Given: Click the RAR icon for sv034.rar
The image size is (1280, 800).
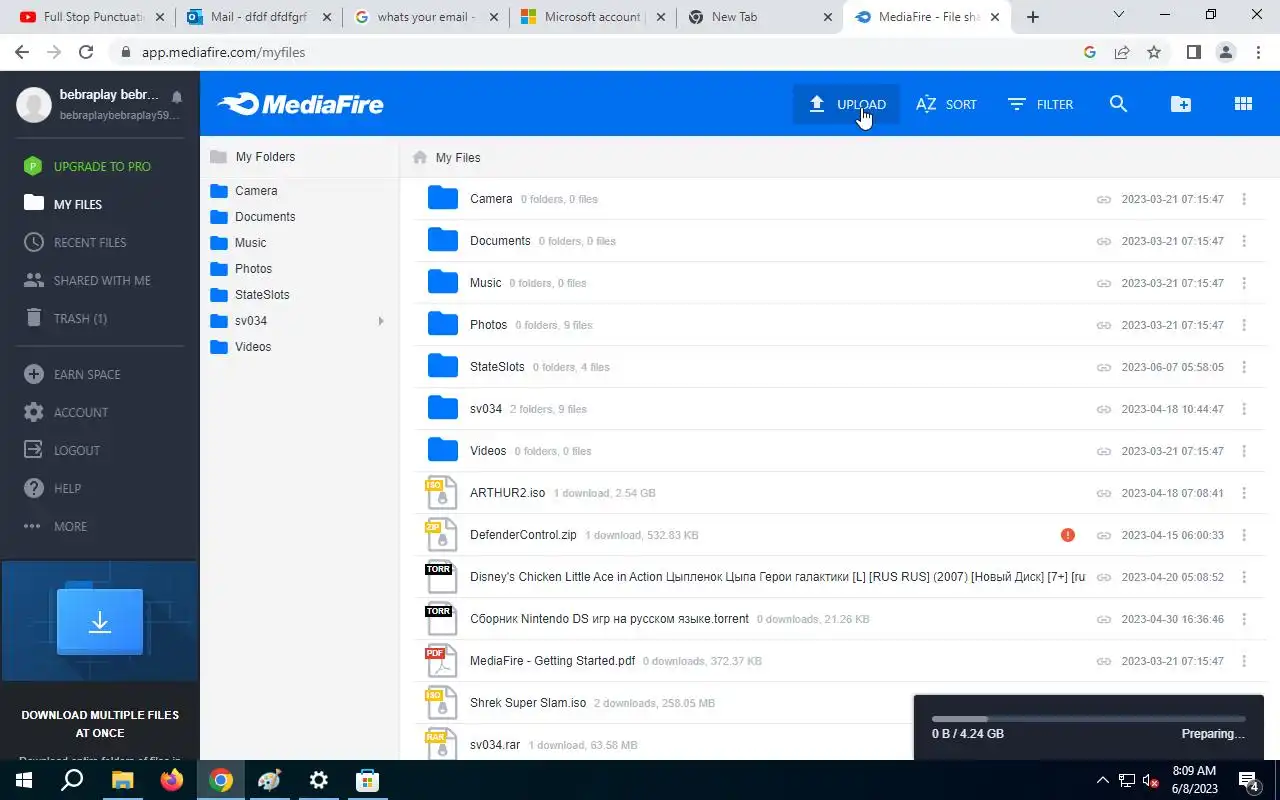Looking at the screenshot, I should [x=441, y=745].
